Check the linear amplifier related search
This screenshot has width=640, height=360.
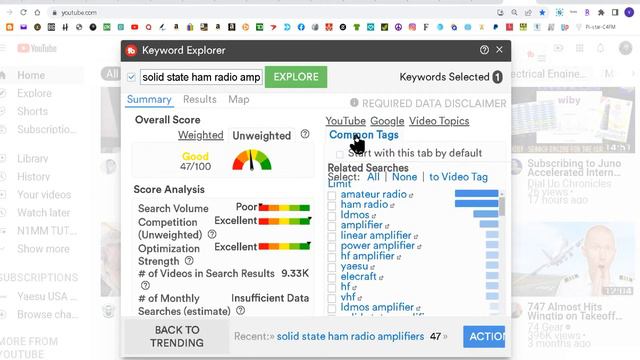332,236
